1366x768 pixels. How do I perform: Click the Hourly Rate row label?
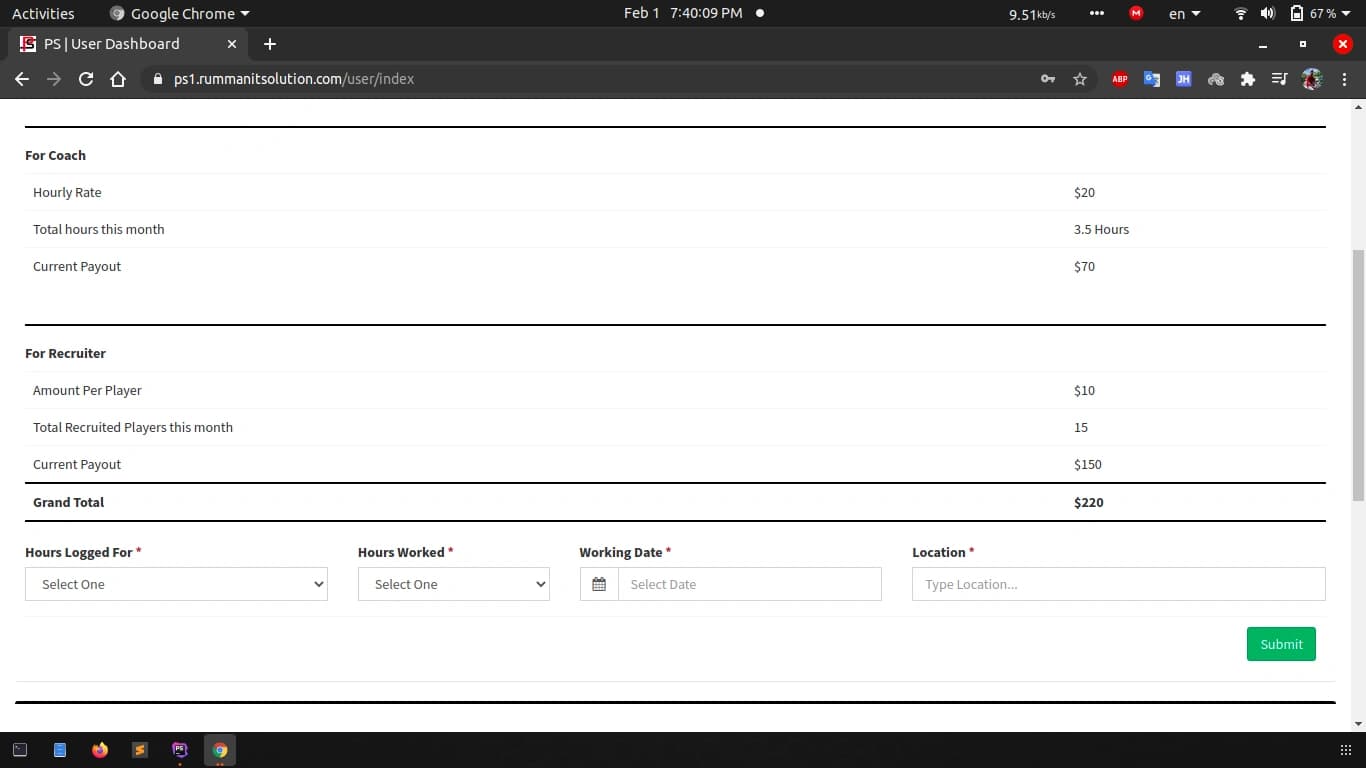67,192
